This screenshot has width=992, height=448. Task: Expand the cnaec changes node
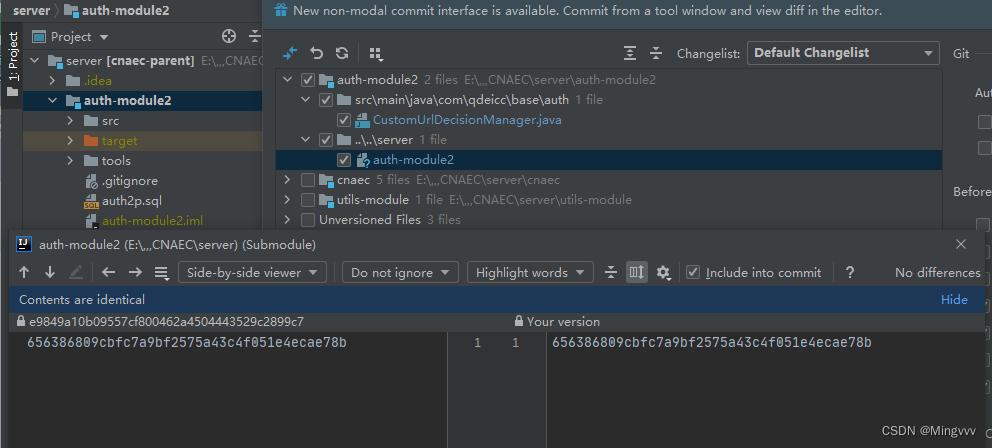click(x=288, y=180)
